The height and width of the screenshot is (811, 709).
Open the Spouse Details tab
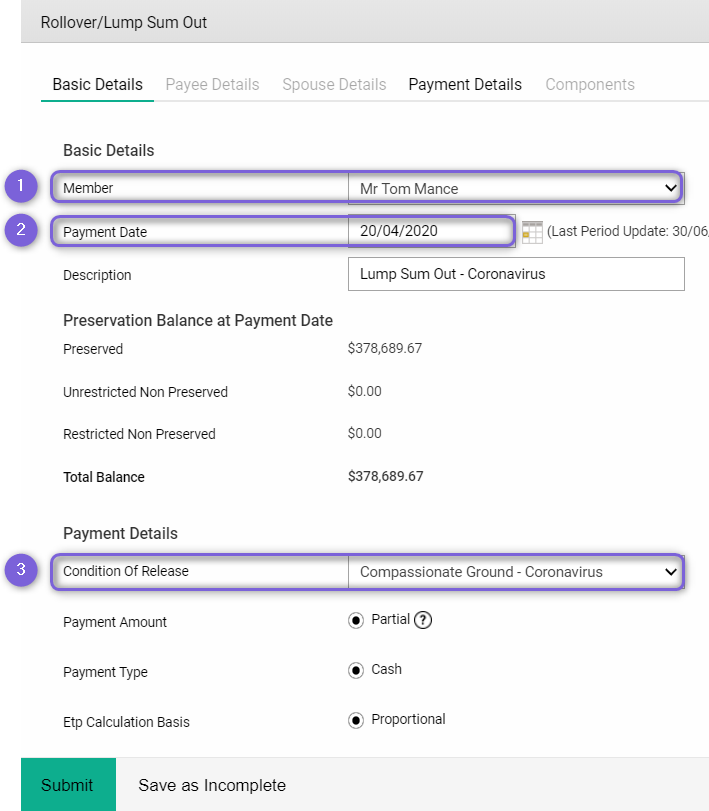coord(334,85)
